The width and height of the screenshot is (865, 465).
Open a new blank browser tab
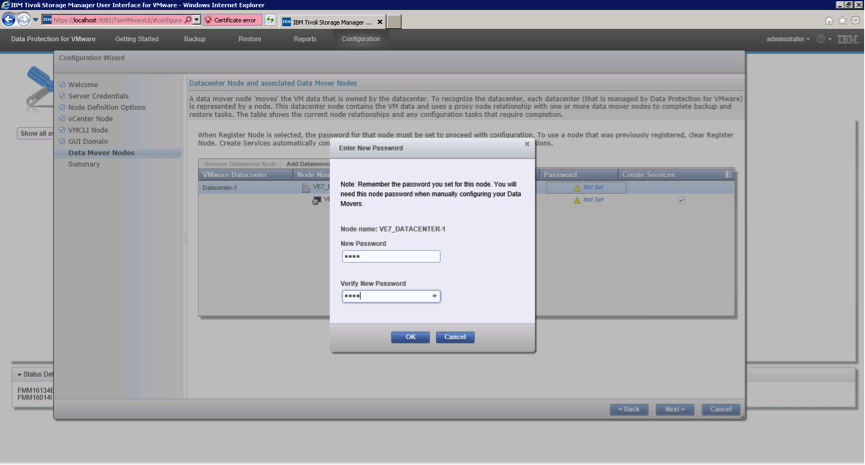click(394, 22)
